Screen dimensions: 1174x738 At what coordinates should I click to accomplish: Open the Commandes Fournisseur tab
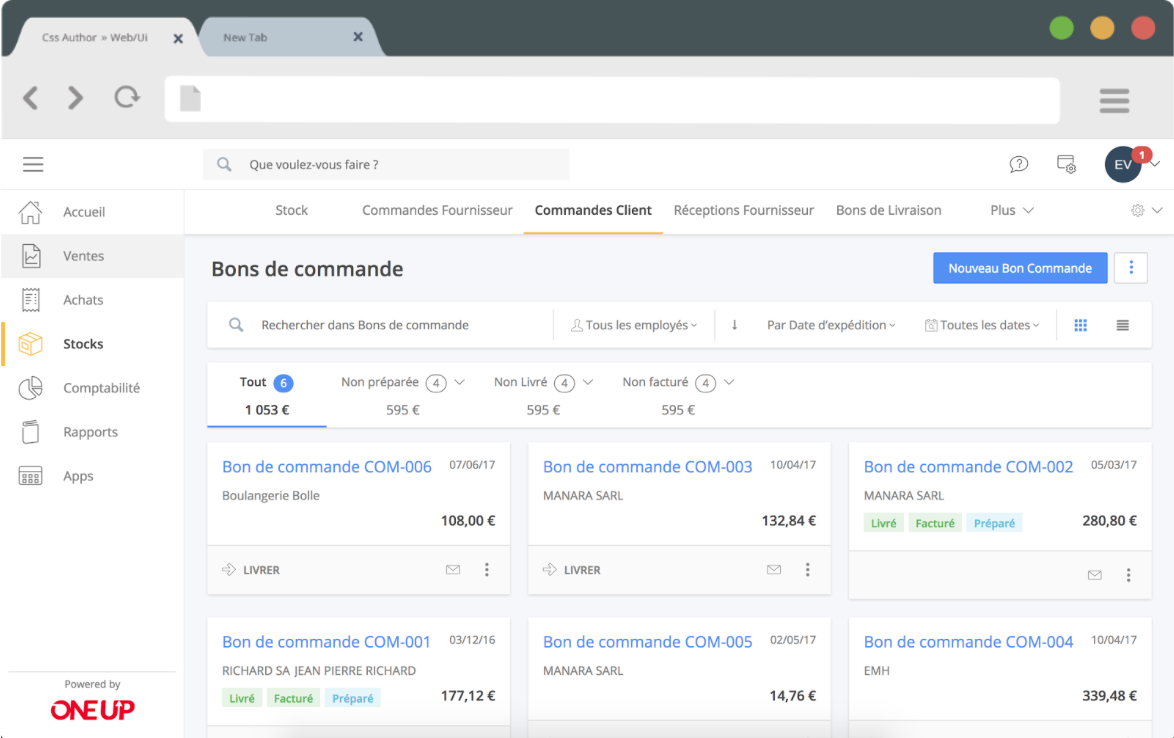click(x=437, y=211)
